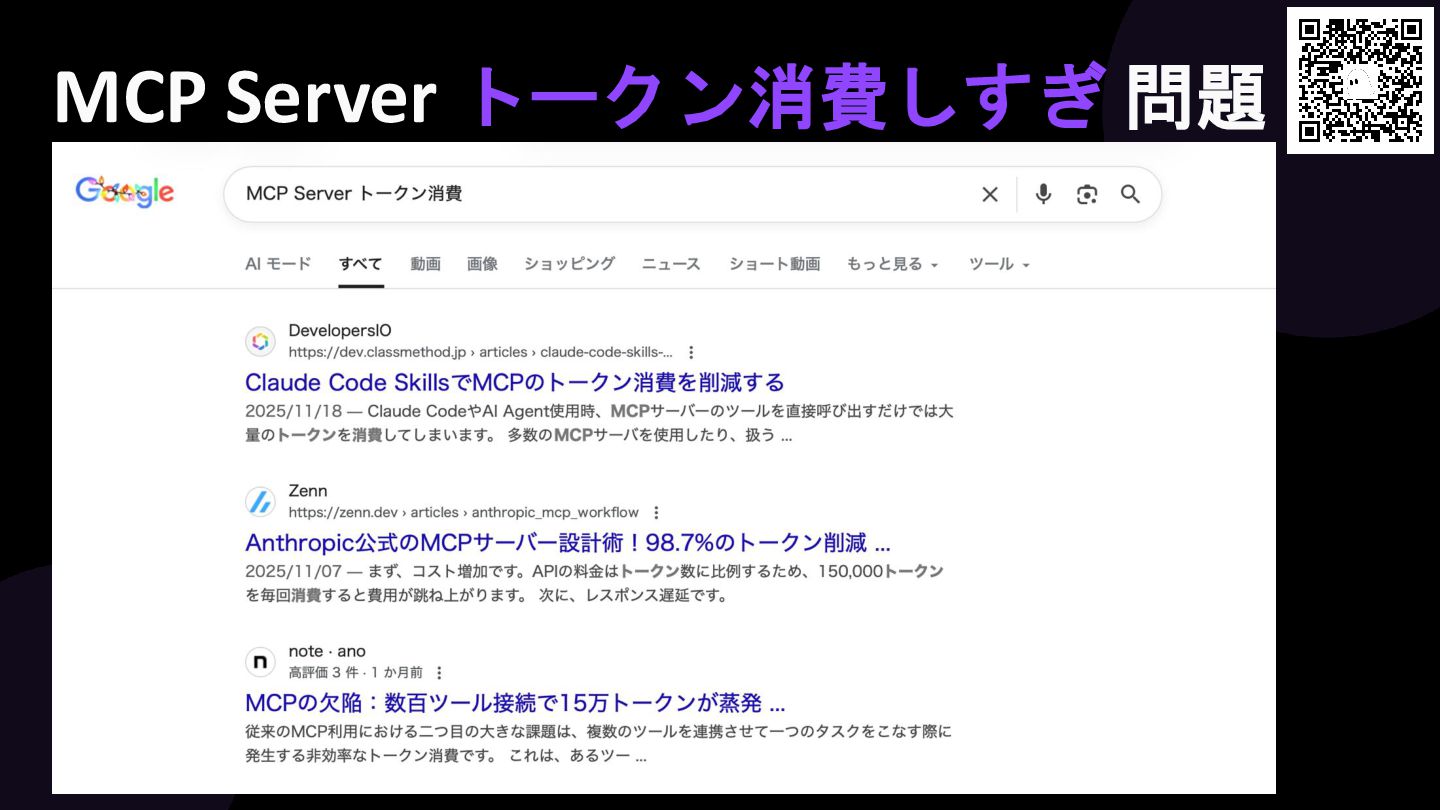This screenshot has height=810, width=1440.
Task: Click the 'note · ano' source name
Action: (x=327, y=651)
